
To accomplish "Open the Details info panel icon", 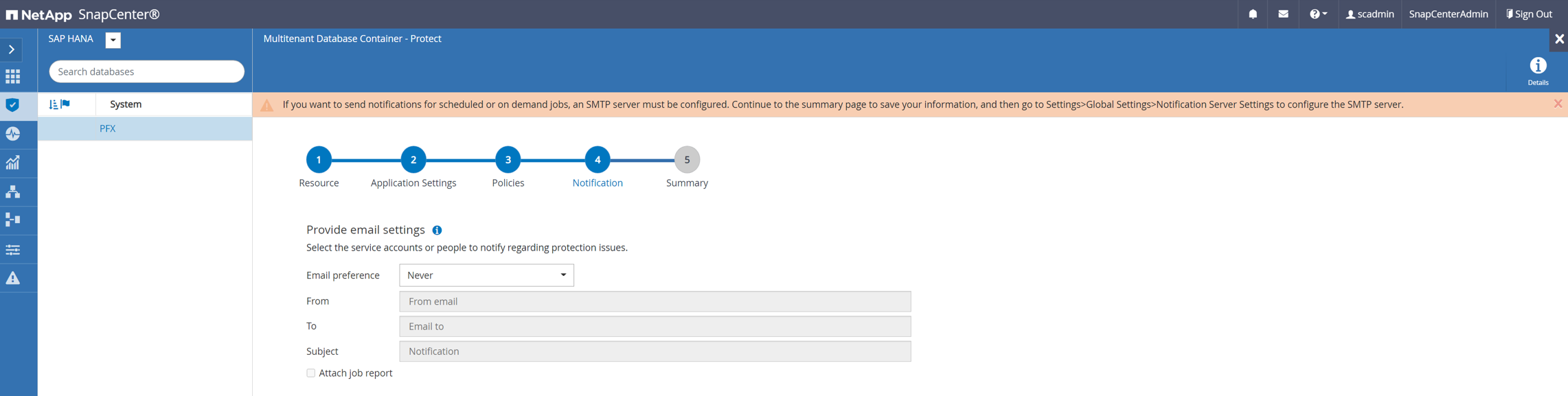I will 1538,70.
